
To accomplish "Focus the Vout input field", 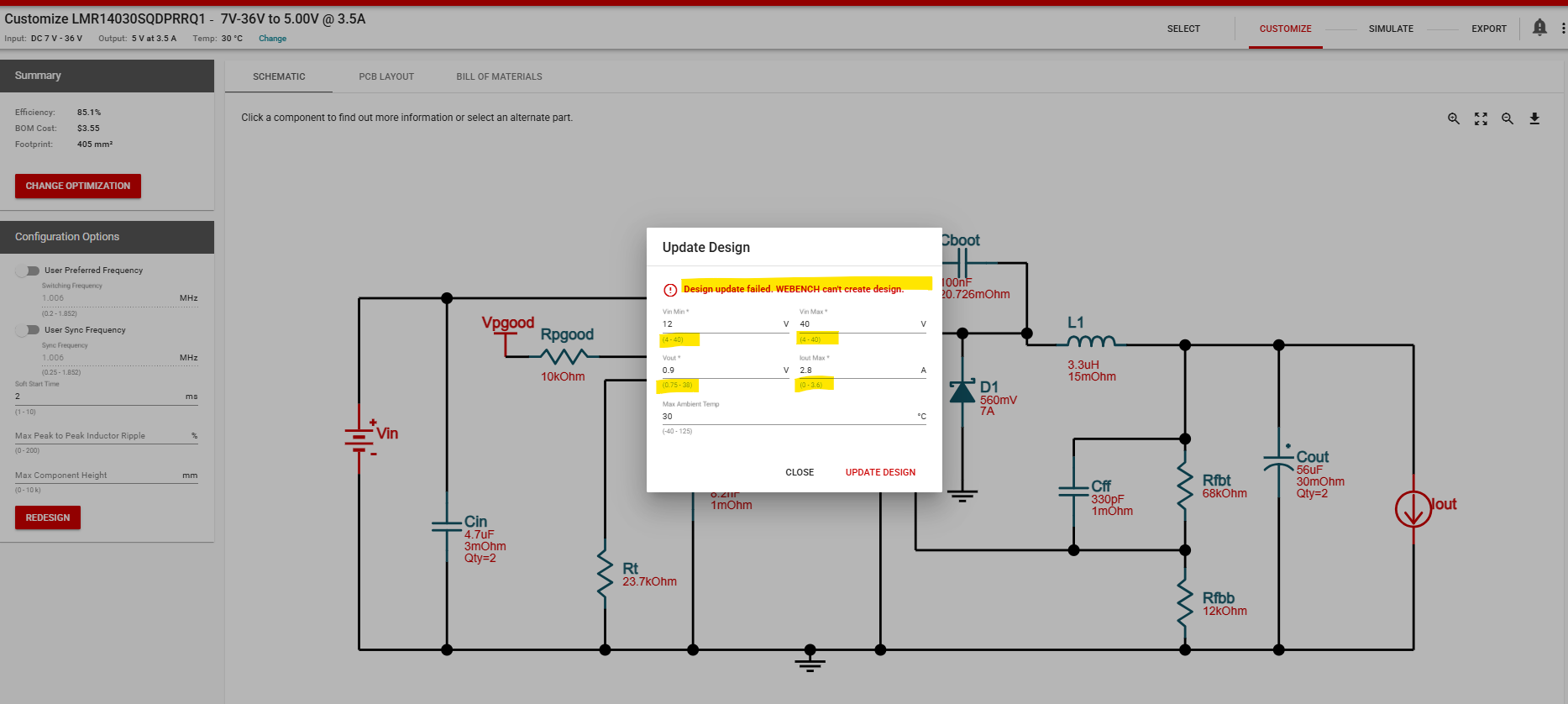I will [x=726, y=370].
